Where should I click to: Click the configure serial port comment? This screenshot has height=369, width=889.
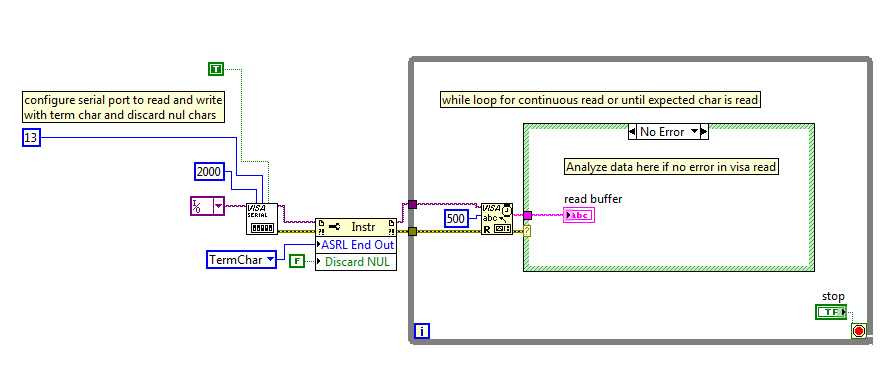tap(124, 107)
